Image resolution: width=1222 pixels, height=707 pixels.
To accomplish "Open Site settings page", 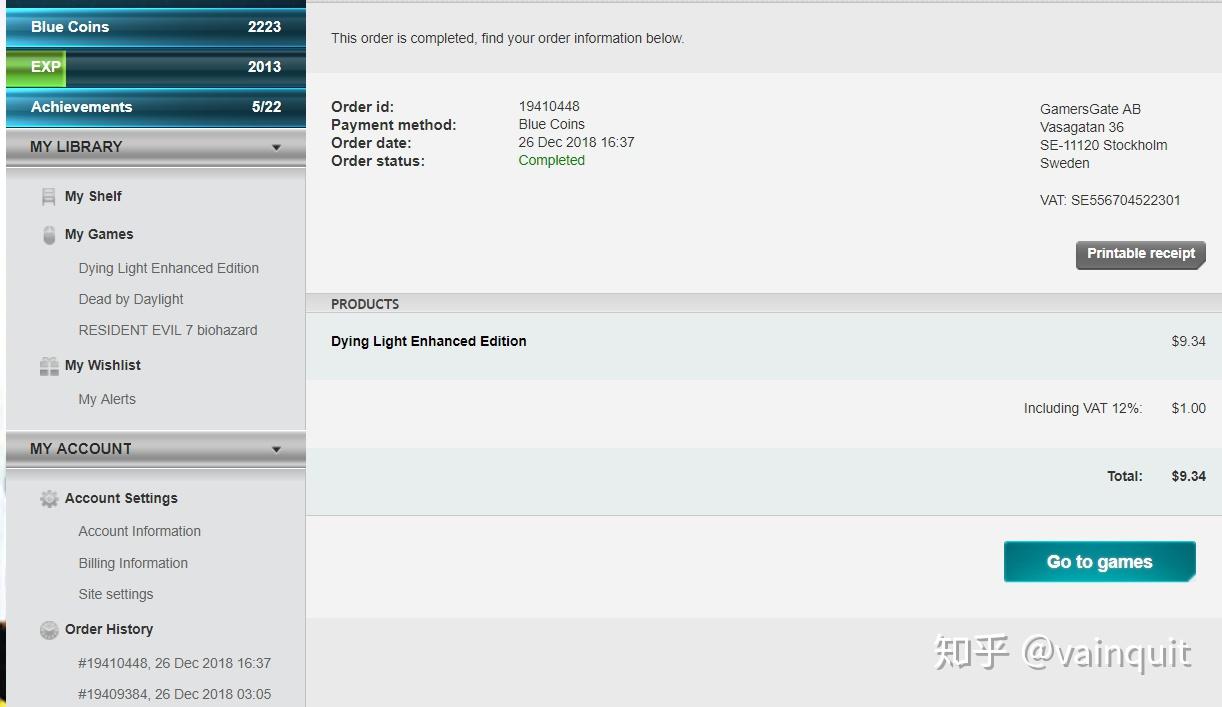I will (116, 594).
